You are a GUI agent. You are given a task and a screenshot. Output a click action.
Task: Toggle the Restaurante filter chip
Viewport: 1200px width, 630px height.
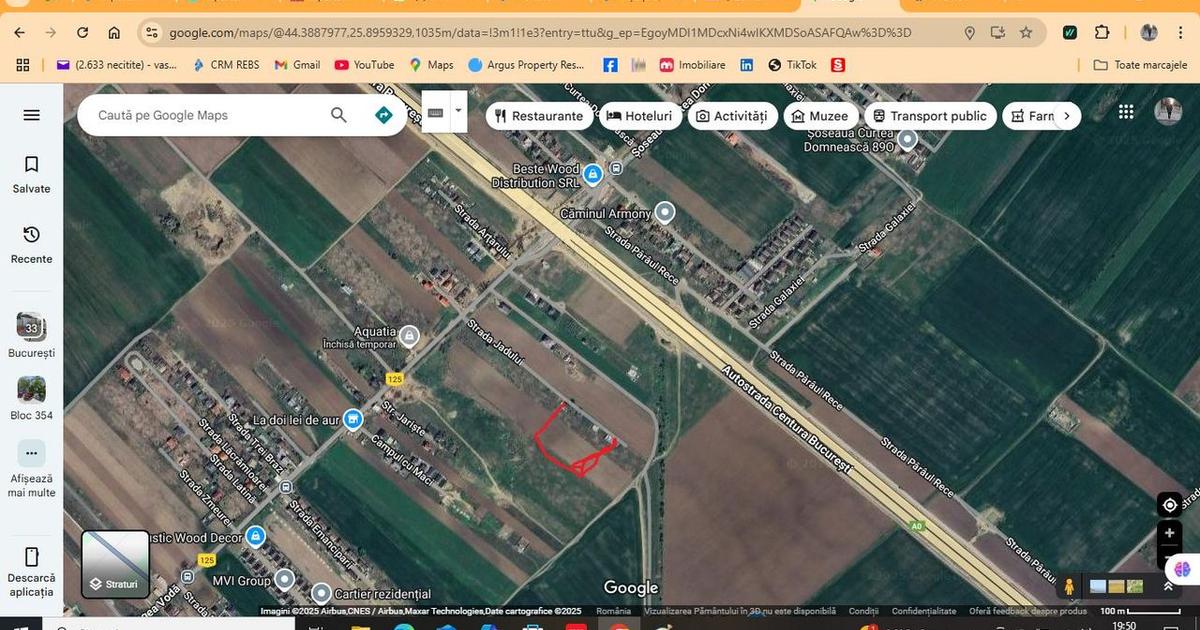click(540, 115)
